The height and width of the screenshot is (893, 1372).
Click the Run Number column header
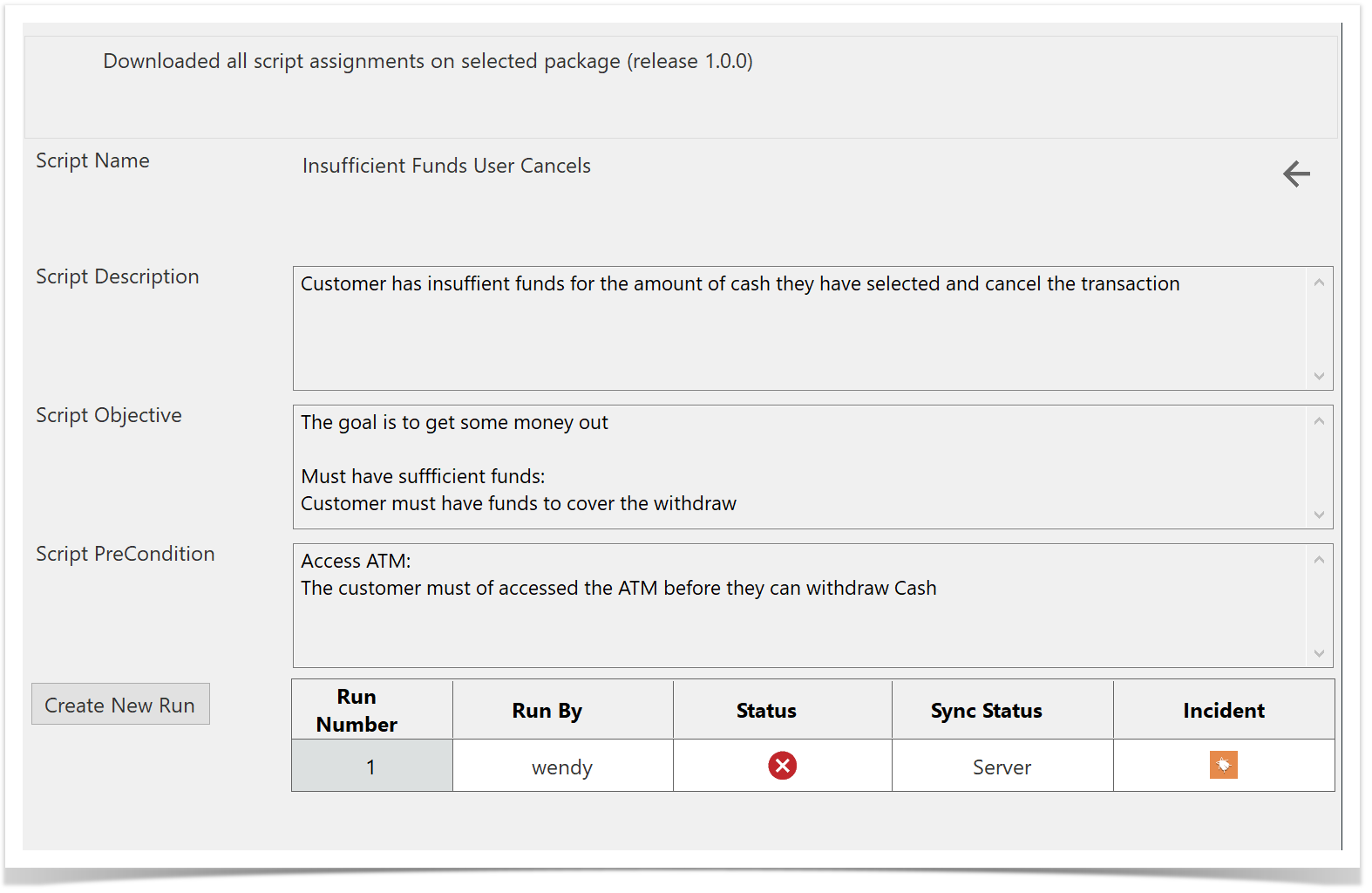(x=357, y=710)
